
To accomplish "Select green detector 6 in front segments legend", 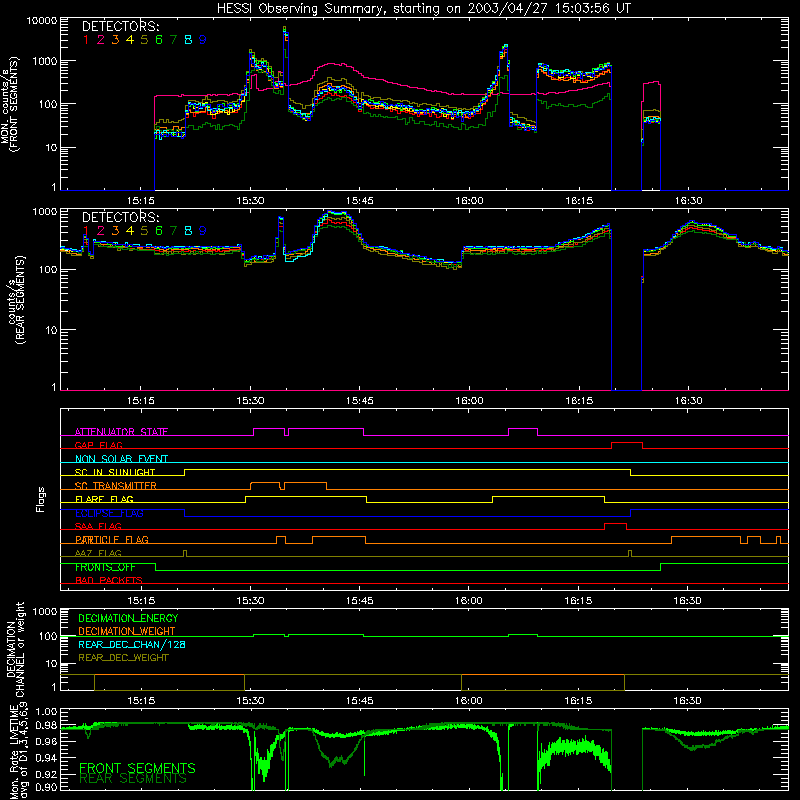I will pyautogui.click(x=159, y=40).
